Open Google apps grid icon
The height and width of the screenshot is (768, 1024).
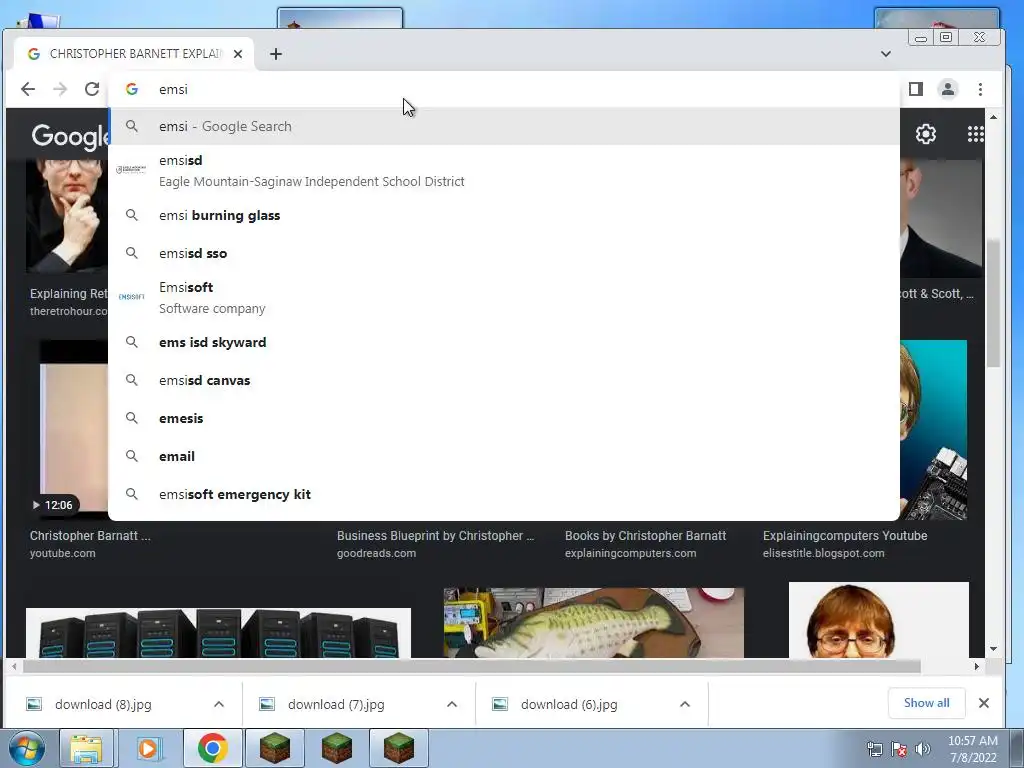(x=976, y=134)
